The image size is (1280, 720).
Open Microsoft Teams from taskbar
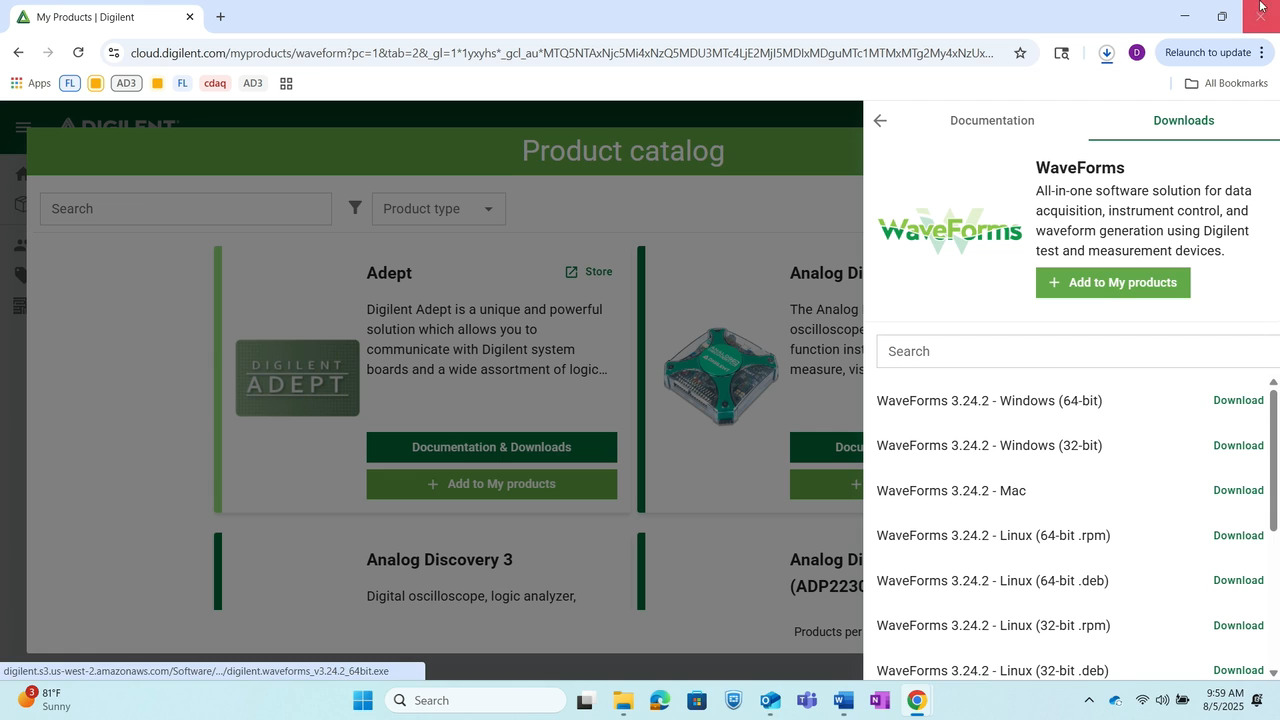coord(807,700)
